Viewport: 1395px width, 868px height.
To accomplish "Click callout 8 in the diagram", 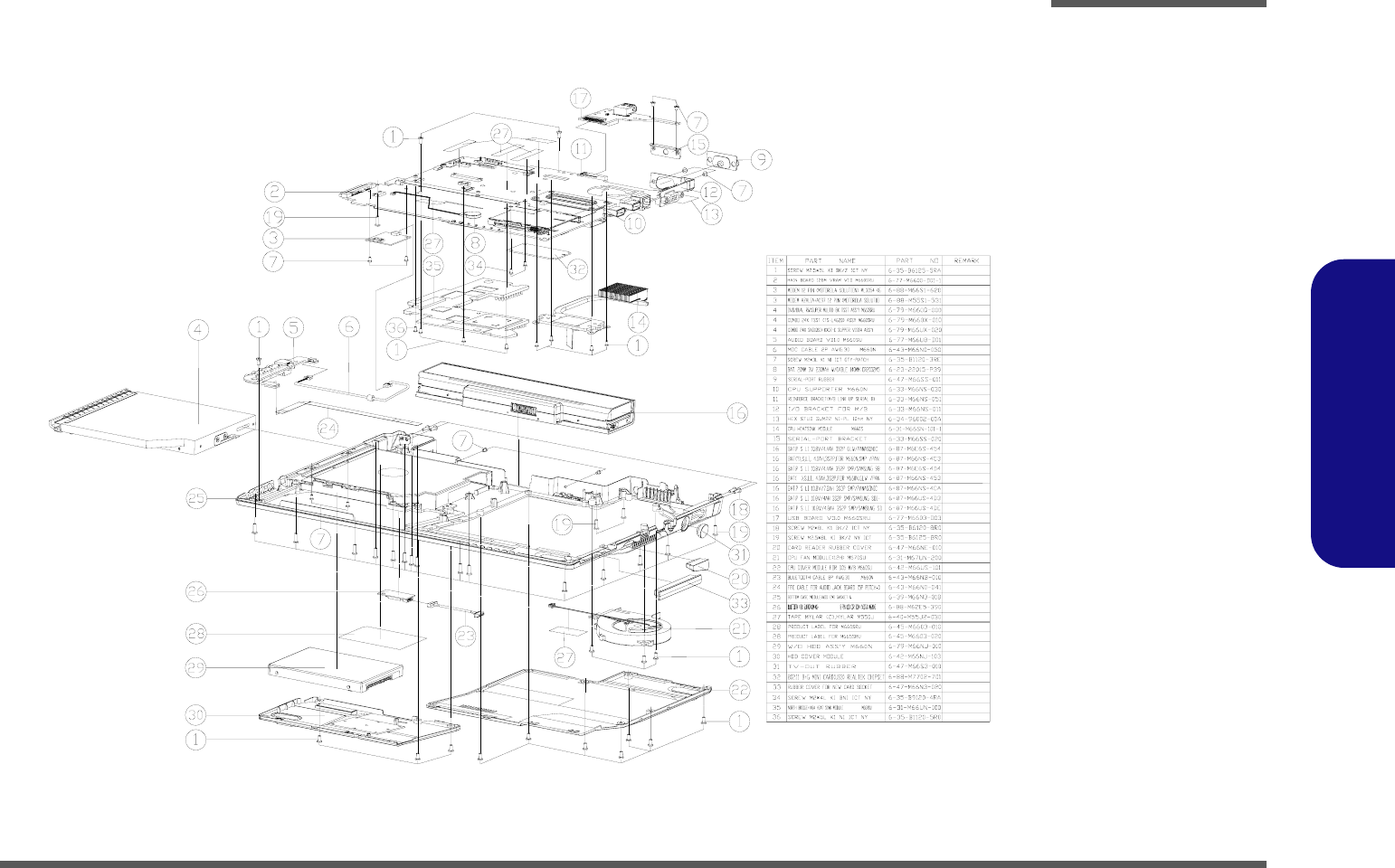I will 473,242.
